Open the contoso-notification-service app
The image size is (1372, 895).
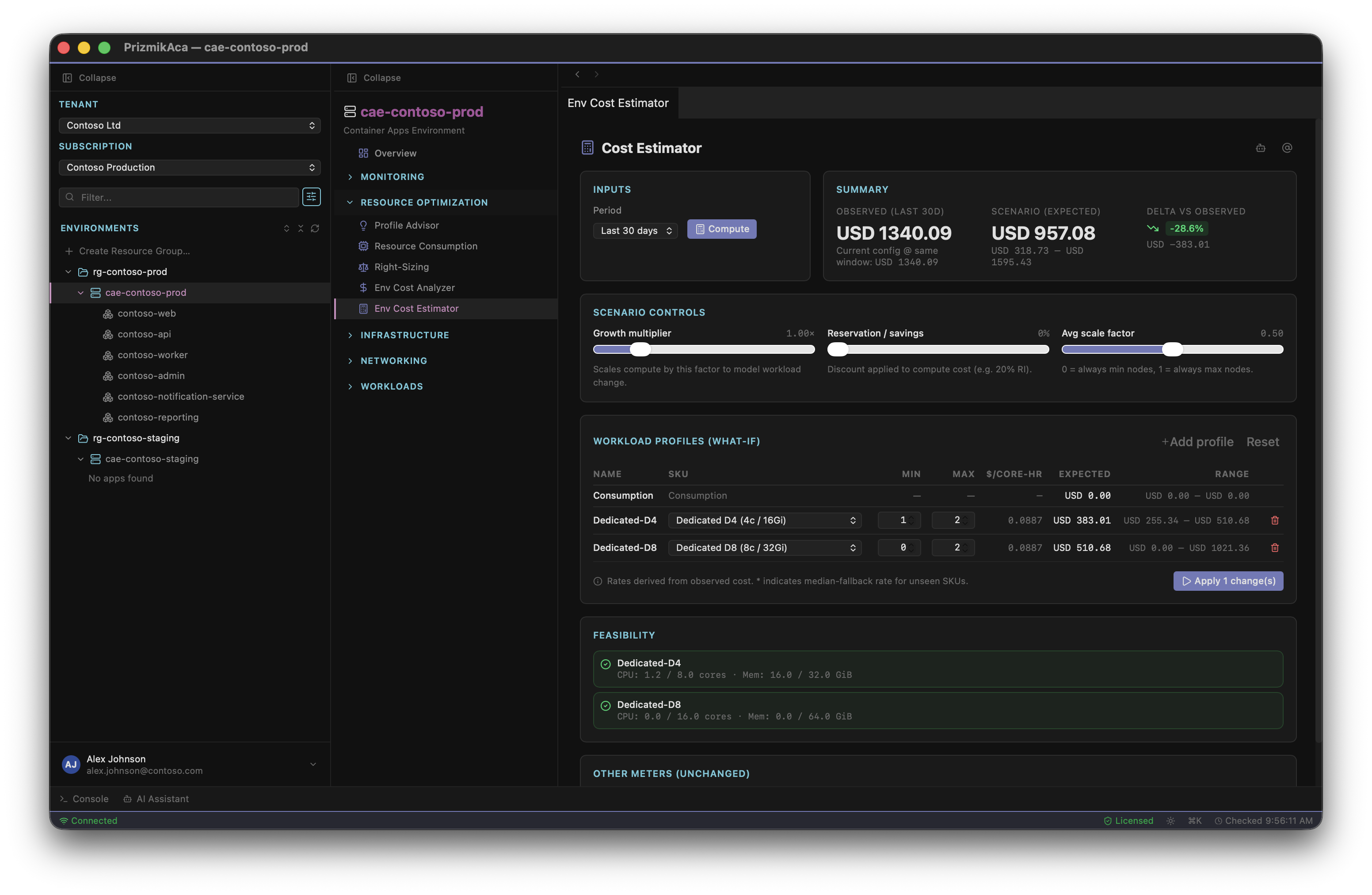pos(180,396)
